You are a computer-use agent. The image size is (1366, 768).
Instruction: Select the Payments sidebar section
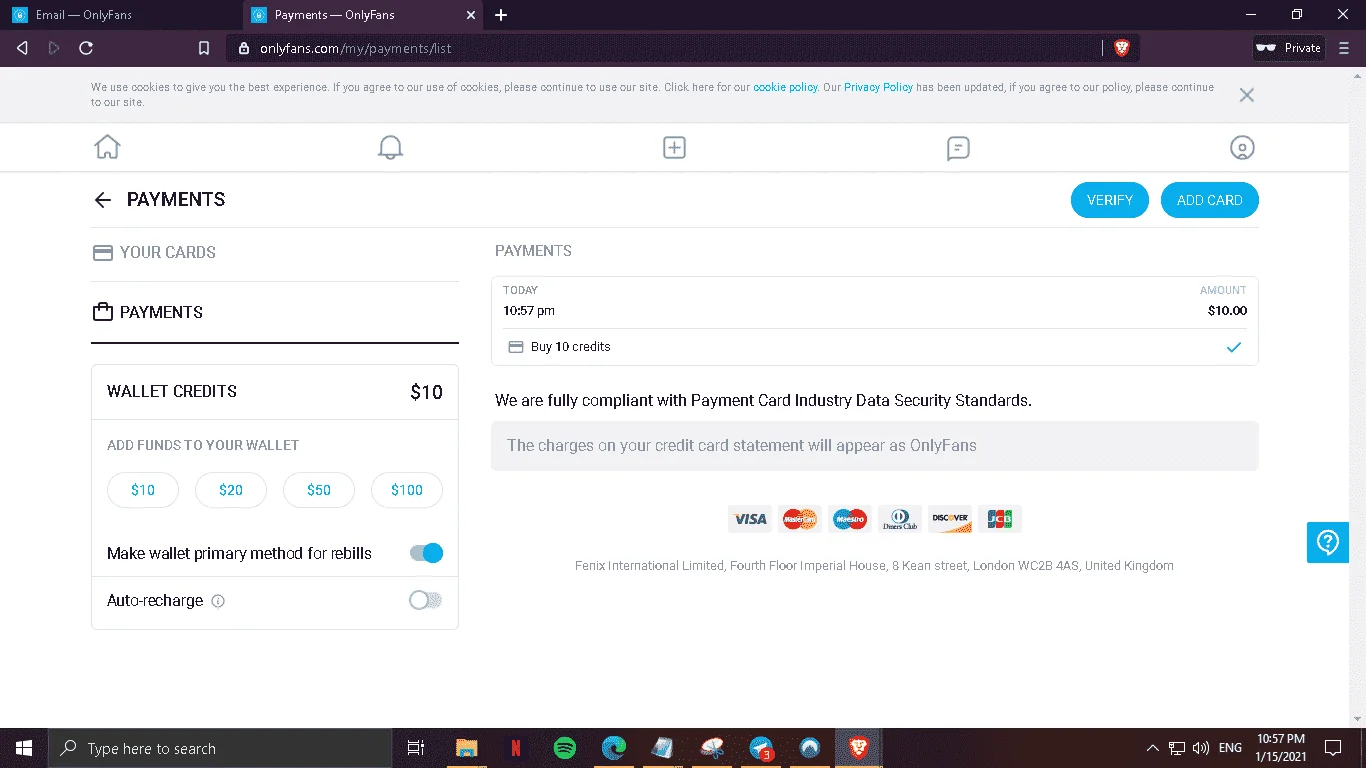(275, 313)
